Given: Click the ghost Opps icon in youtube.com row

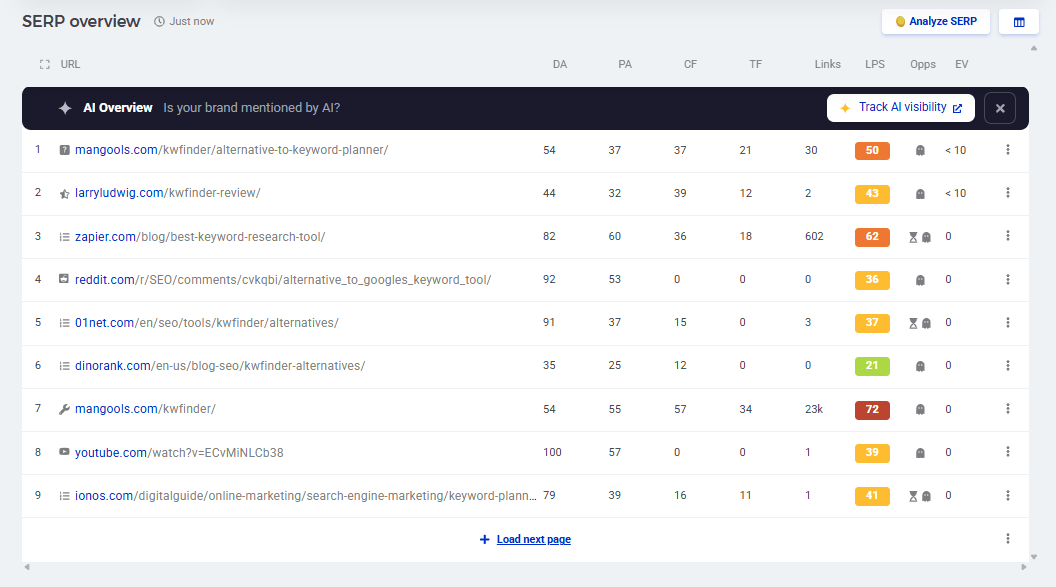Looking at the screenshot, I should (x=920, y=453).
